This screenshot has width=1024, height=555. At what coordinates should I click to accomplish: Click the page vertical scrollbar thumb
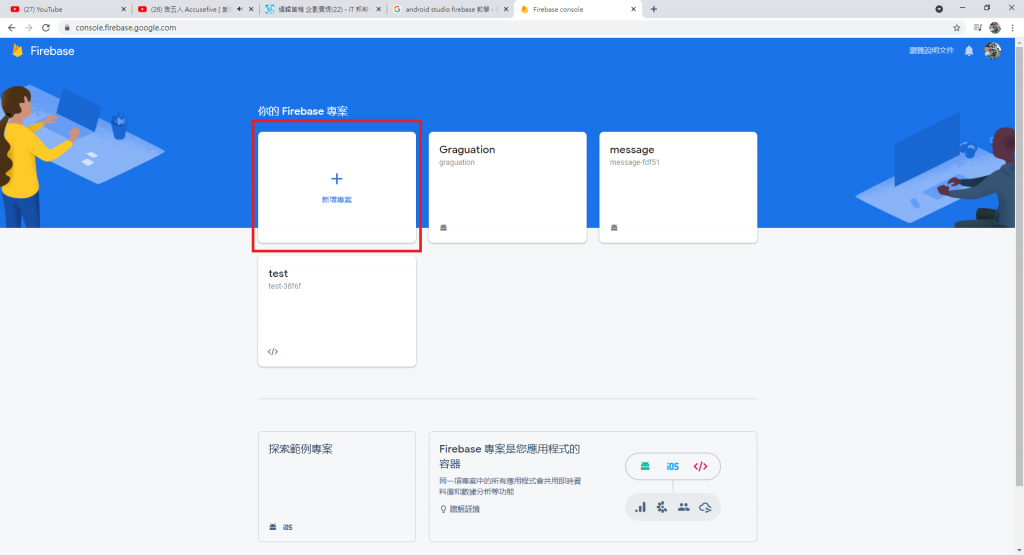pyautogui.click(x=1019, y=264)
